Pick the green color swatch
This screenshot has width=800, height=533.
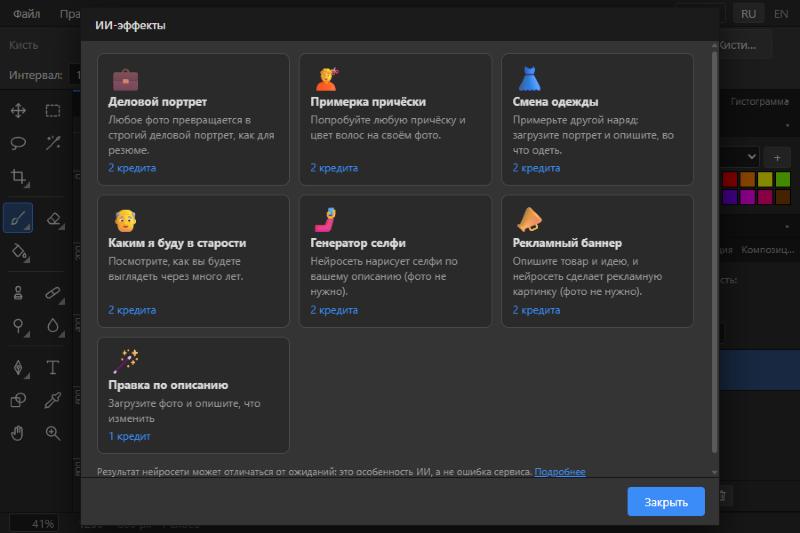coord(783,179)
